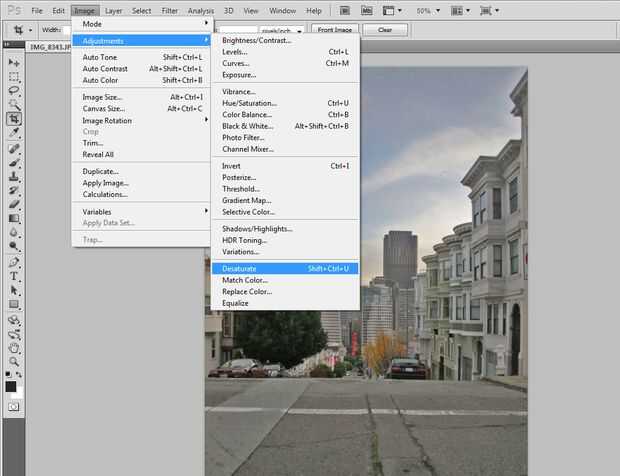Image resolution: width=620 pixels, height=476 pixels.
Task: Toggle Quick Mask mode
Action: [x=14, y=407]
